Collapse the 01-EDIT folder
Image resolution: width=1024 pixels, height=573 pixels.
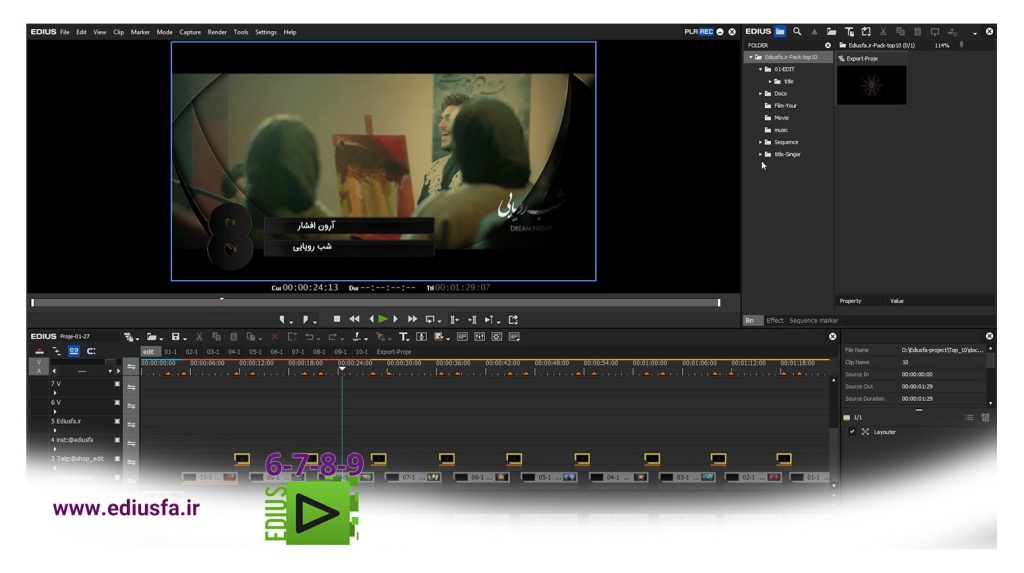[760, 69]
